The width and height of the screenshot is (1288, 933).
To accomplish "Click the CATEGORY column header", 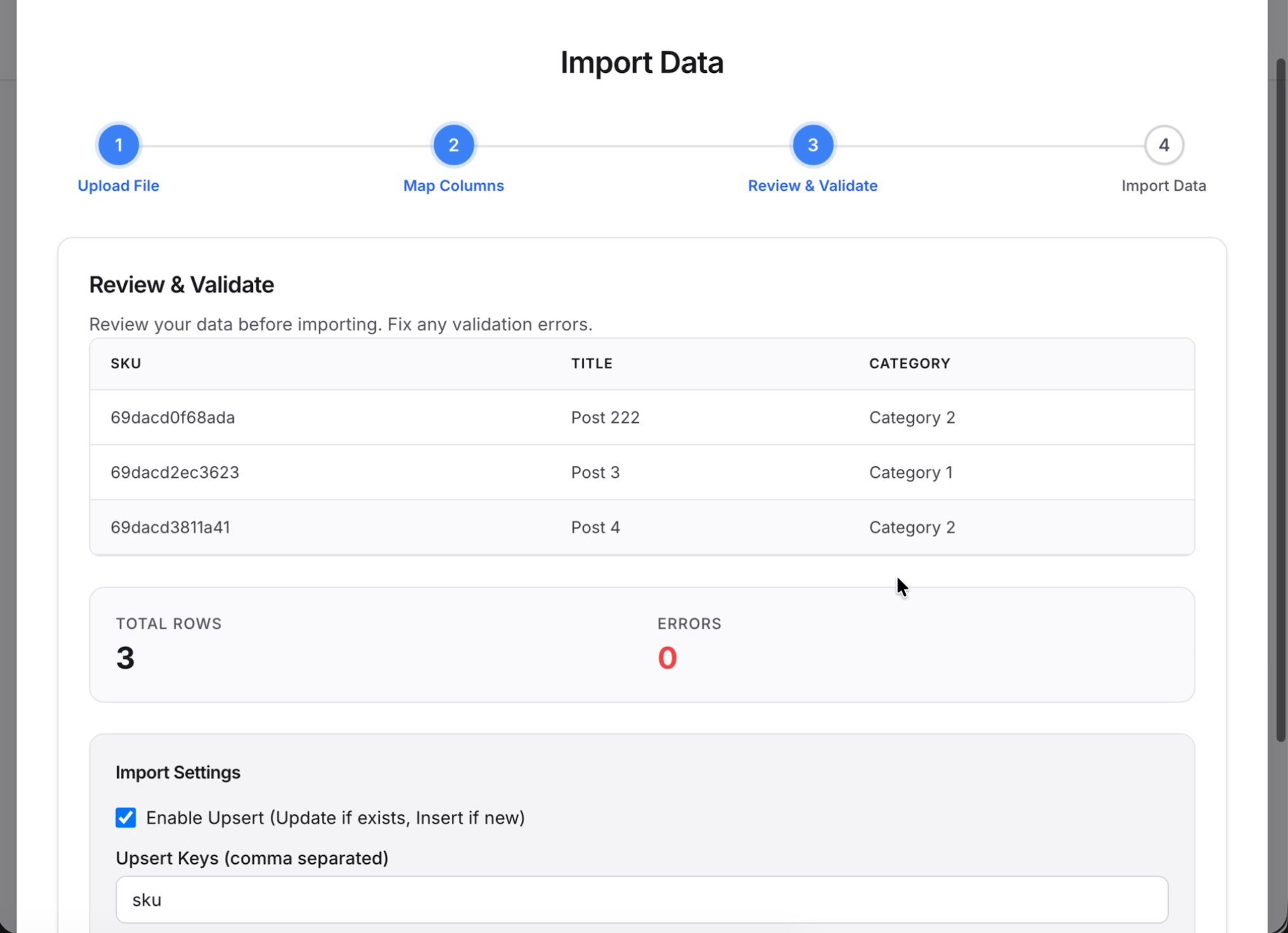I will point(910,364).
